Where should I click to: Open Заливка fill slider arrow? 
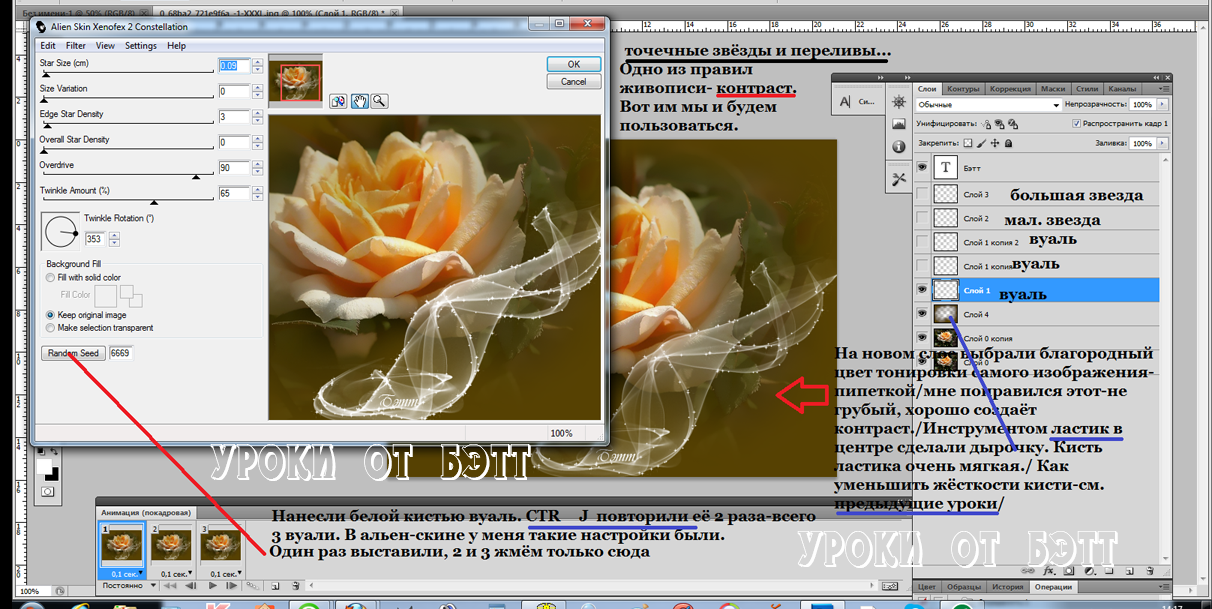[x=1162, y=143]
